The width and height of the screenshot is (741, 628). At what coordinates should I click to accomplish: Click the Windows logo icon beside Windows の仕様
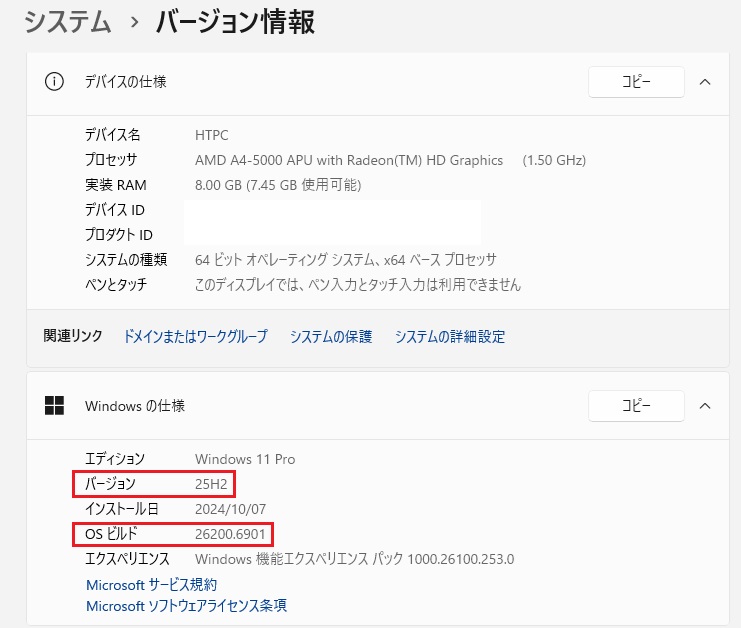click(x=54, y=405)
